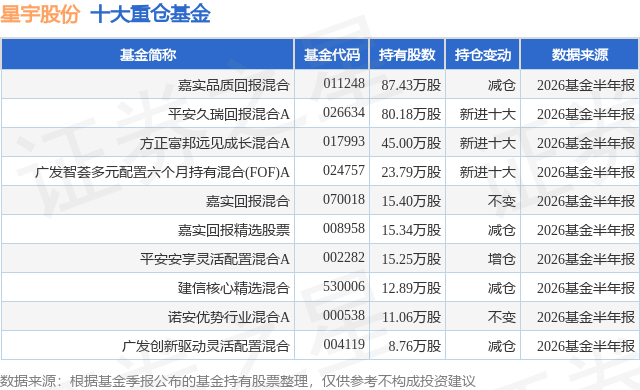
Task: Open fund 嘉实回报精选股票
Action: (x=234, y=230)
